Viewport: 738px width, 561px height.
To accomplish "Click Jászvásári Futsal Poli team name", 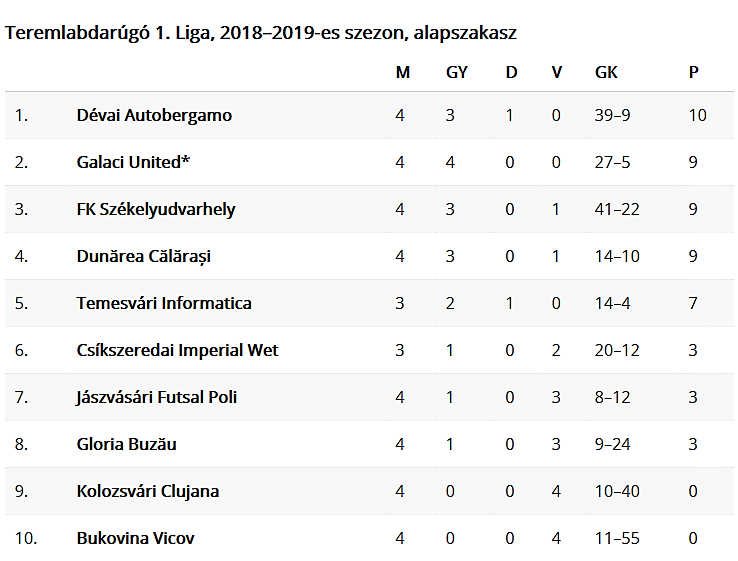I will [156, 397].
